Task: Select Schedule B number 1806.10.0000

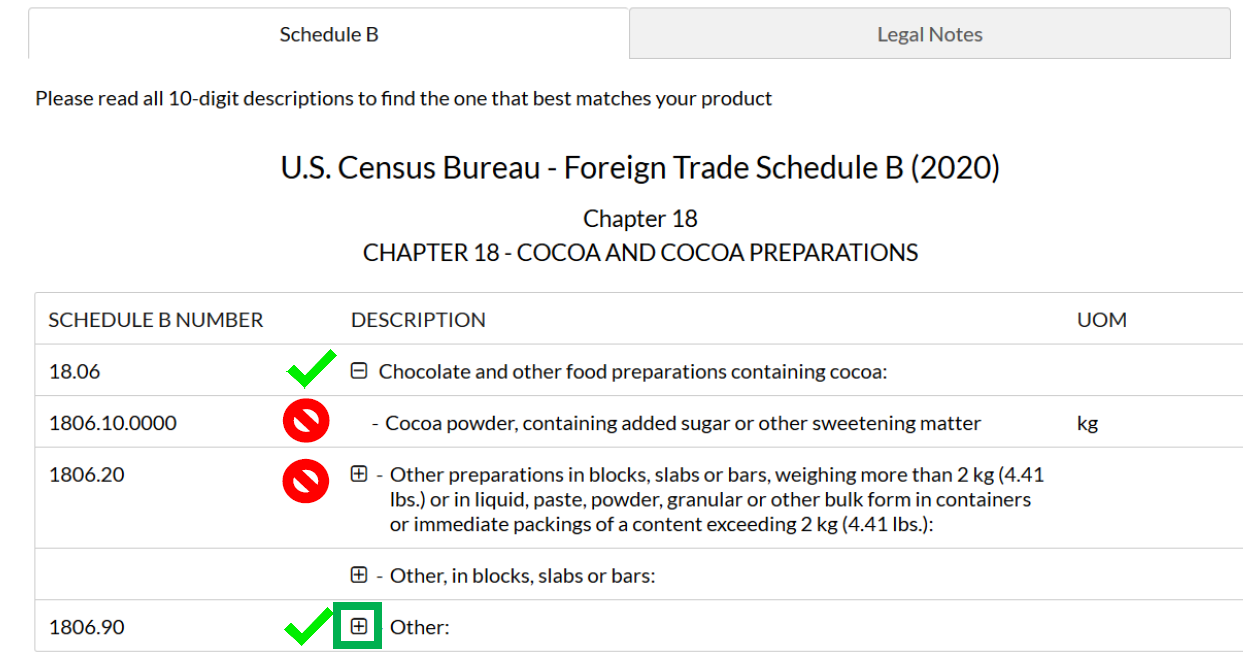Action: [113, 423]
